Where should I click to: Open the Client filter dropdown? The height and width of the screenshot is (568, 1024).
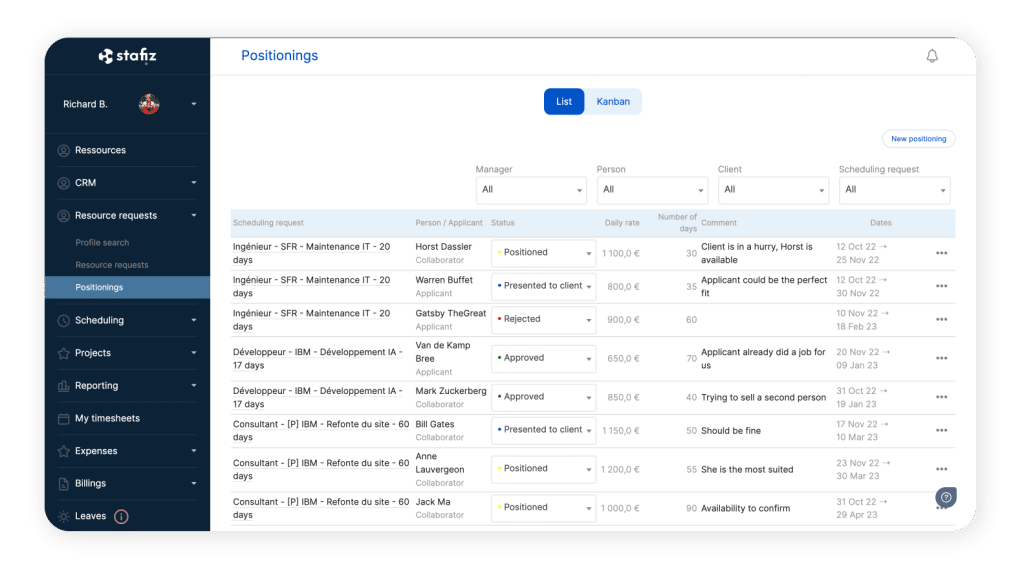(773, 190)
